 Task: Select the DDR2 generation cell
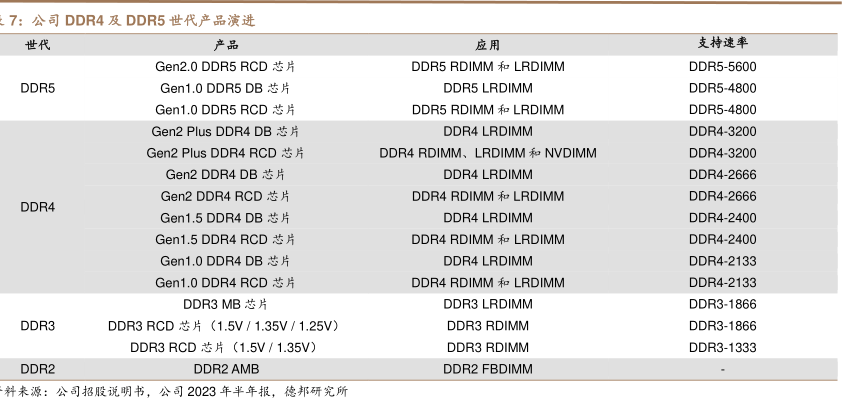tap(38, 369)
